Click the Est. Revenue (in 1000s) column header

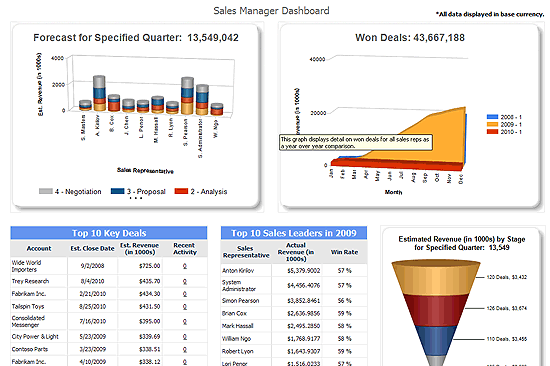[x=140, y=248]
